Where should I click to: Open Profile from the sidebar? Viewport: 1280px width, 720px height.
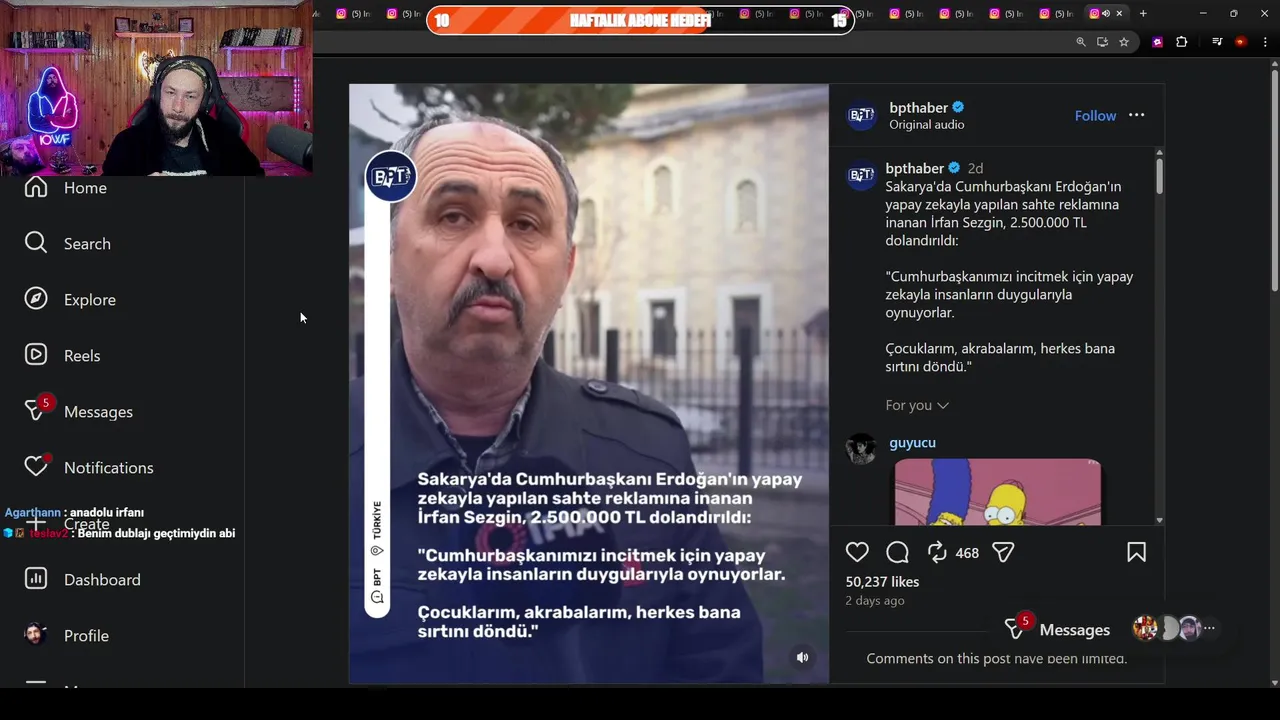click(x=67, y=635)
